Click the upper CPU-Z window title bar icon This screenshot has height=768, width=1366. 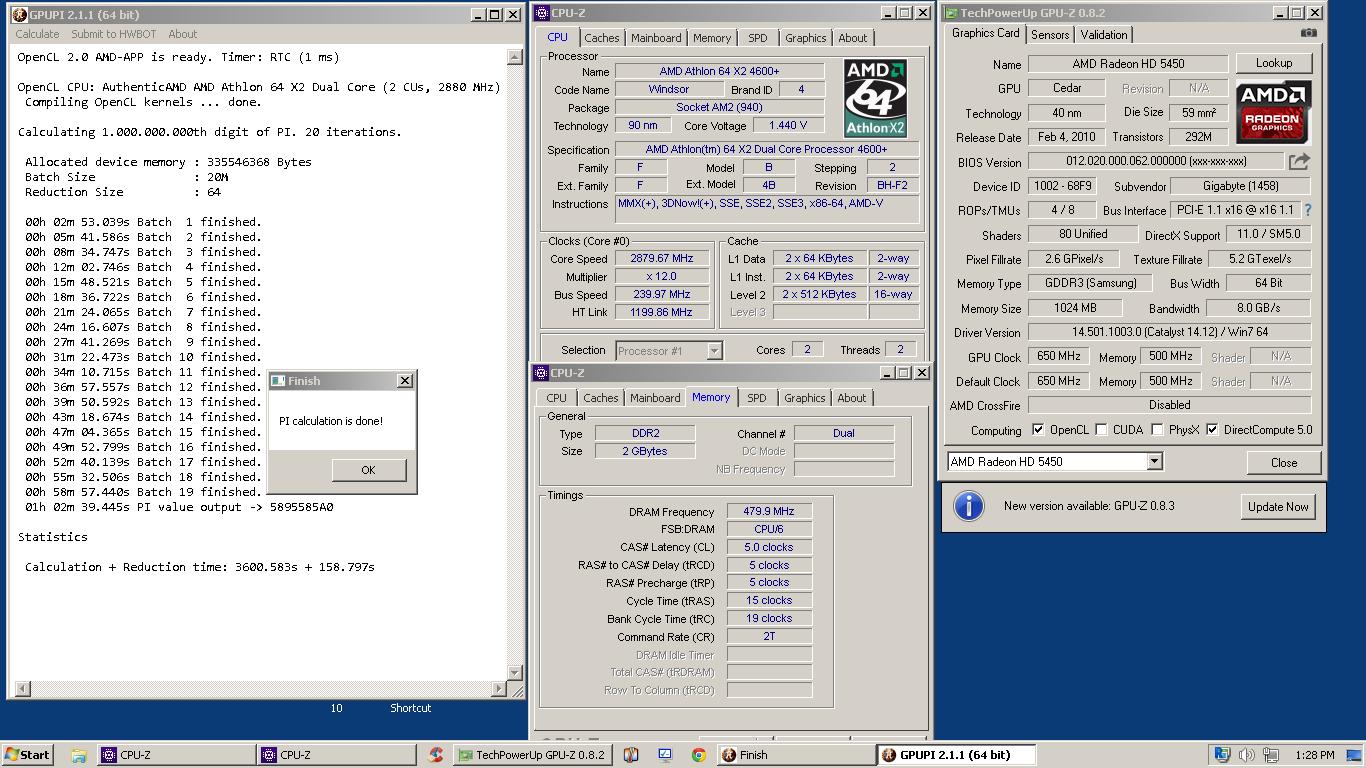(x=542, y=13)
